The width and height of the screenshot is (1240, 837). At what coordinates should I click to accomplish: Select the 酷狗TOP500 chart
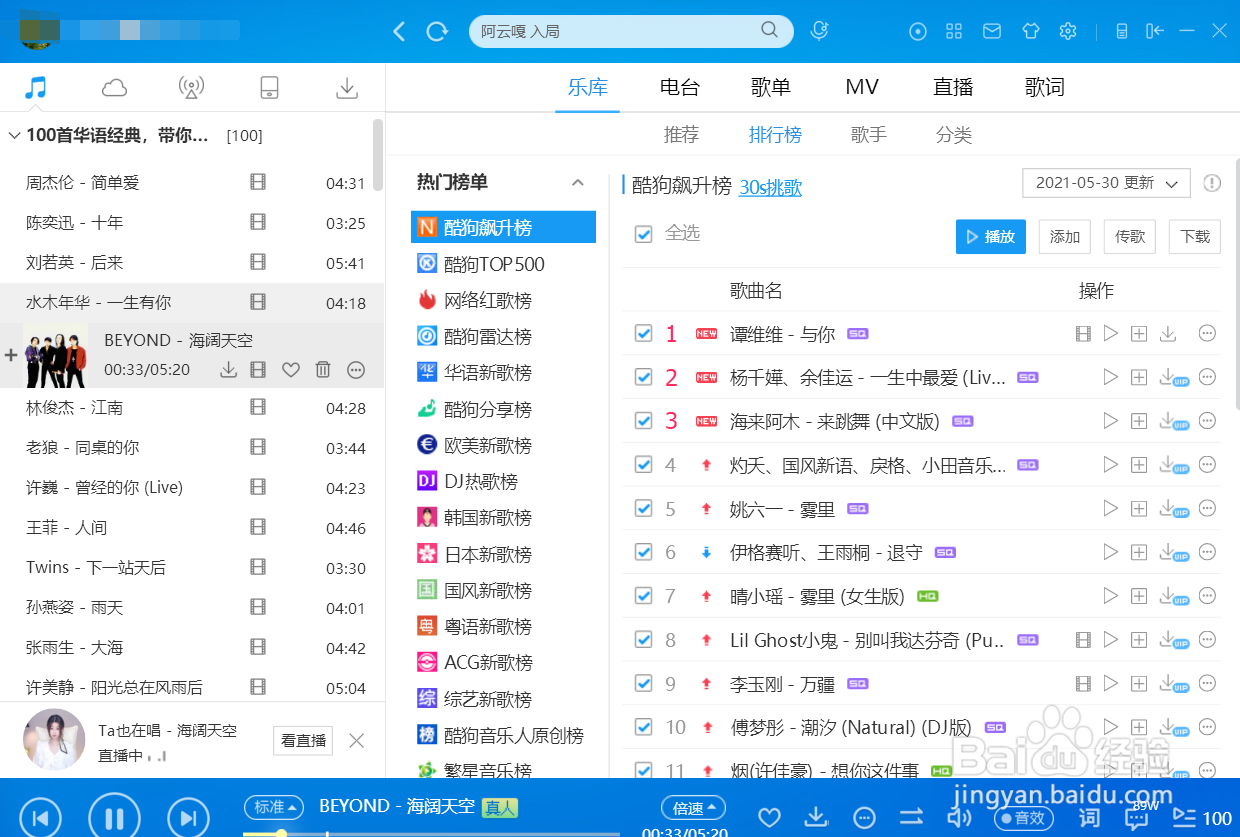[495, 264]
